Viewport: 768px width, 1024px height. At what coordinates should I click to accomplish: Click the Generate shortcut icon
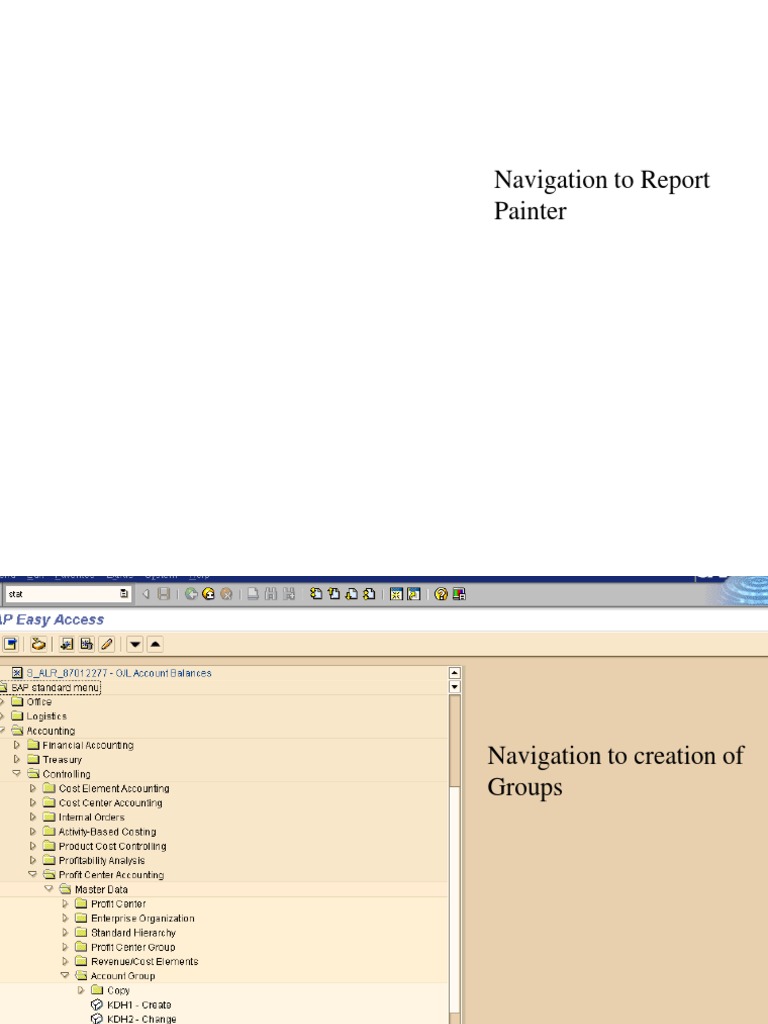(x=413, y=594)
